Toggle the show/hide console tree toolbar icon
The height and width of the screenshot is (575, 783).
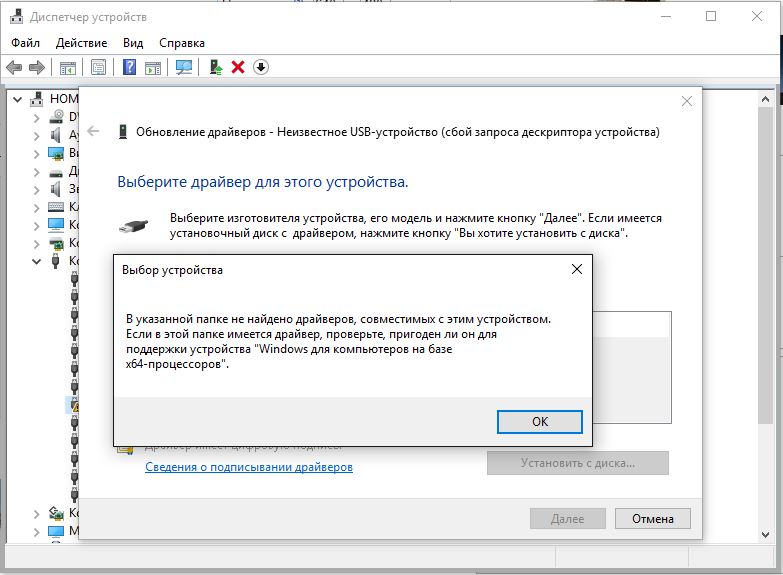pyautogui.click(x=67, y=67)
